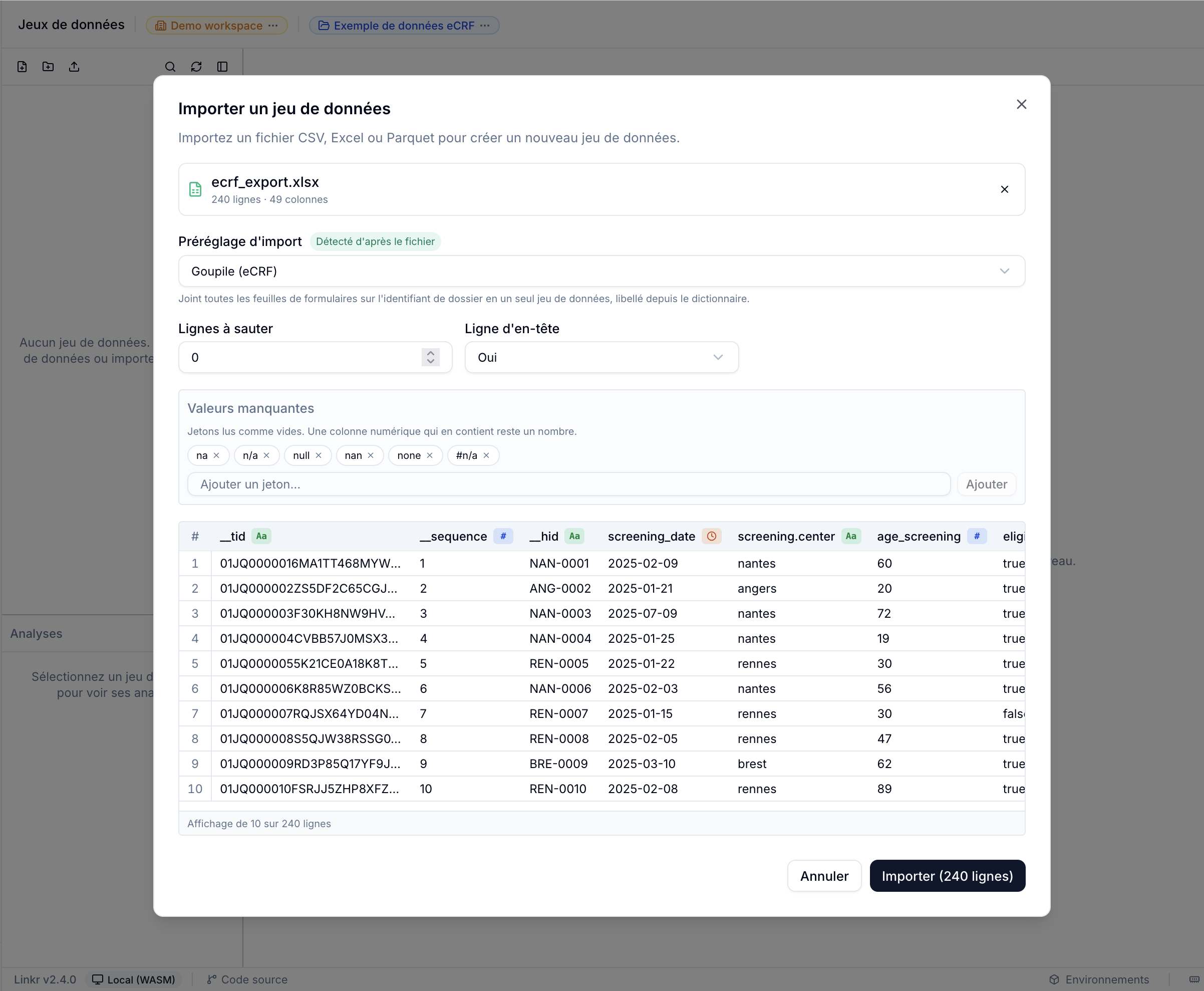Open the Demo workspace menu

217,26
